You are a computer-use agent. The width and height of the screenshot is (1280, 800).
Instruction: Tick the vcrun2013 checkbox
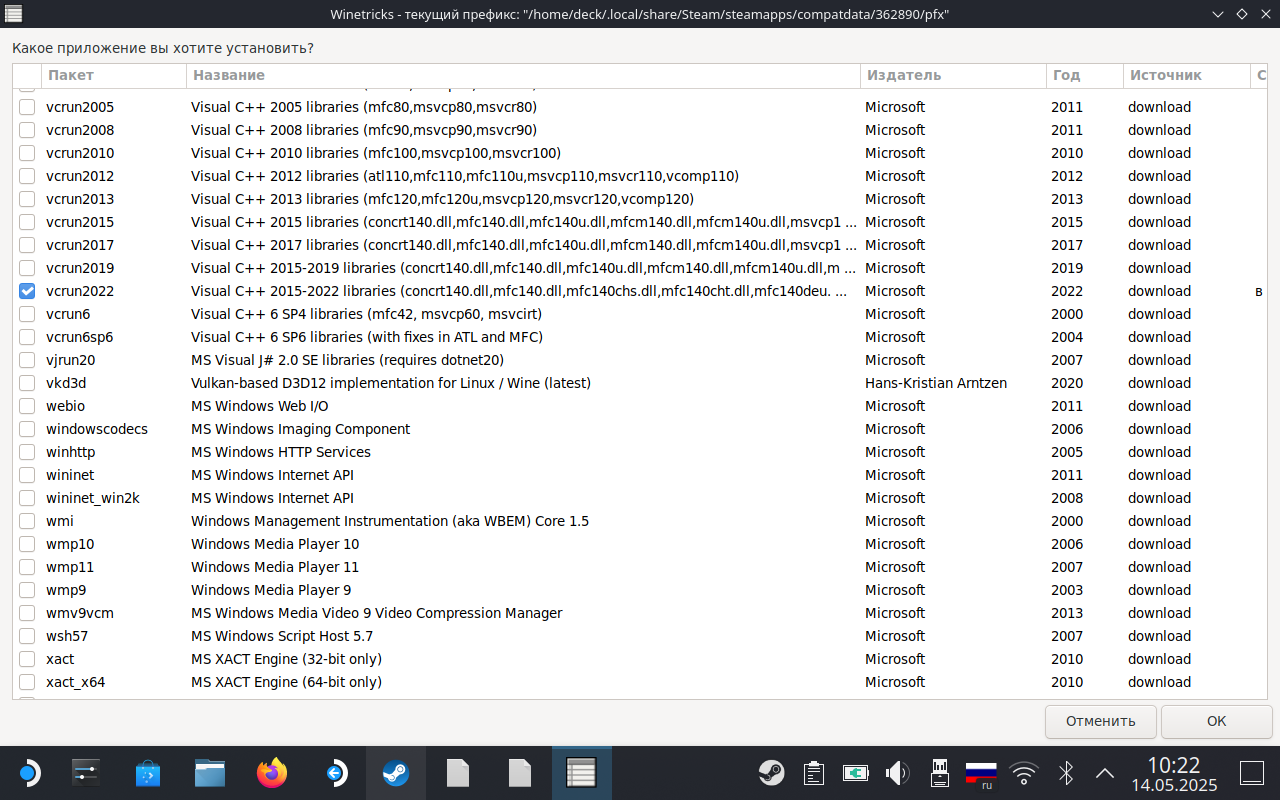(27, 199)
